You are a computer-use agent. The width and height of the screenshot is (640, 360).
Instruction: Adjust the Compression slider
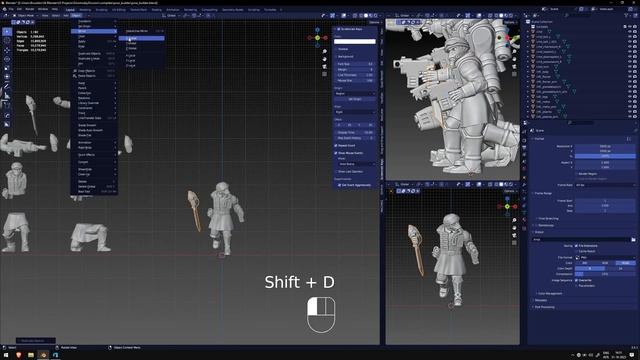point(605,274)
